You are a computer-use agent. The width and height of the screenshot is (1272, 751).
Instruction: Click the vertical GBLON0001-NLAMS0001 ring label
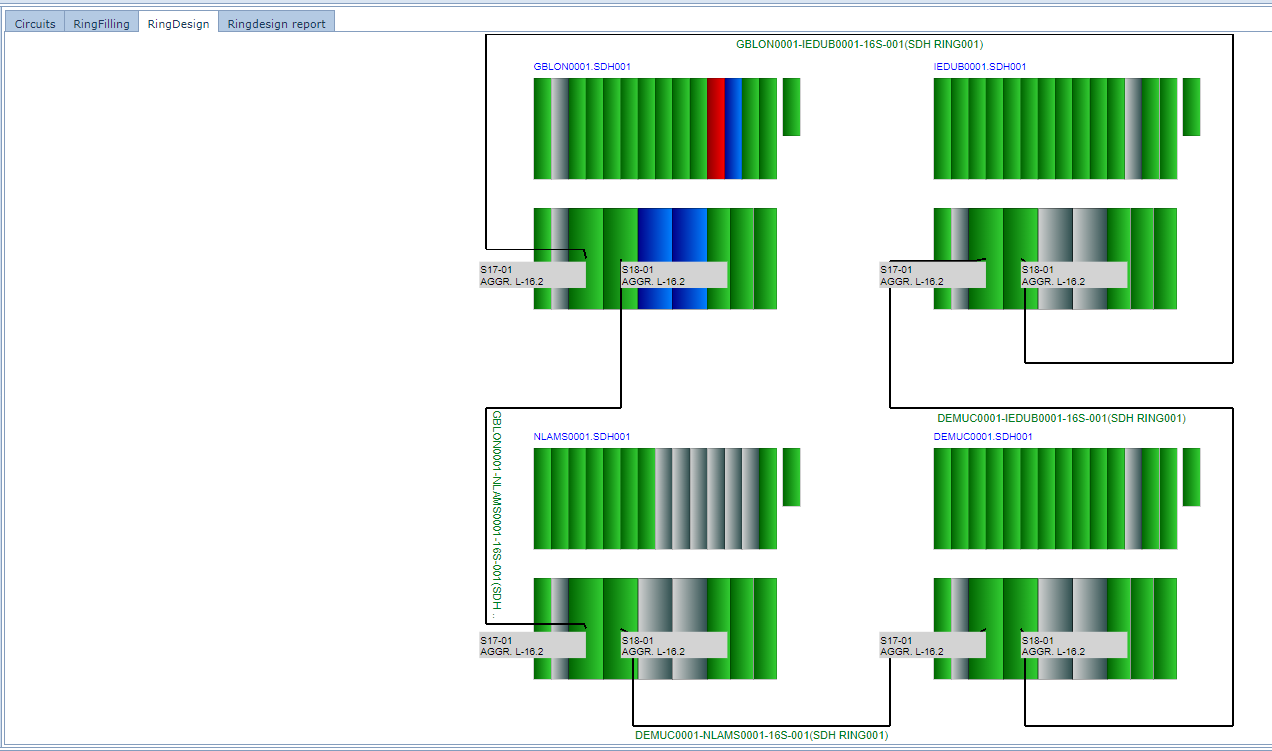point(496,514)
